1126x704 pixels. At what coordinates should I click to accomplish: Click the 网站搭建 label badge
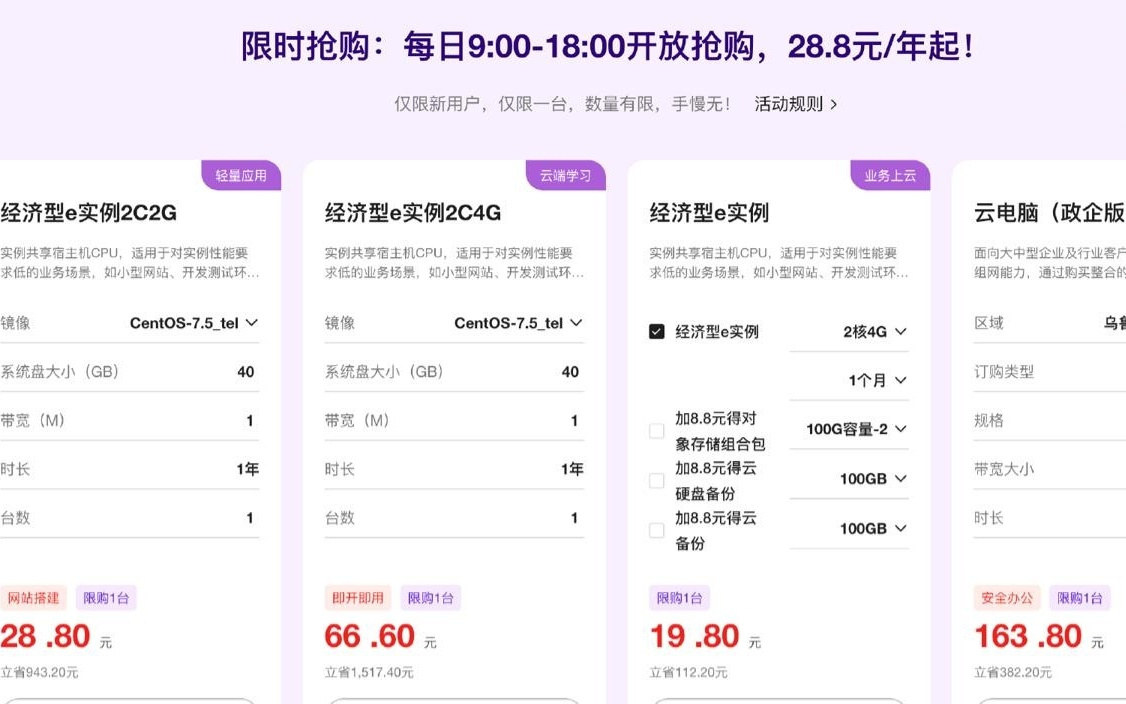click(x=33, y=598)
